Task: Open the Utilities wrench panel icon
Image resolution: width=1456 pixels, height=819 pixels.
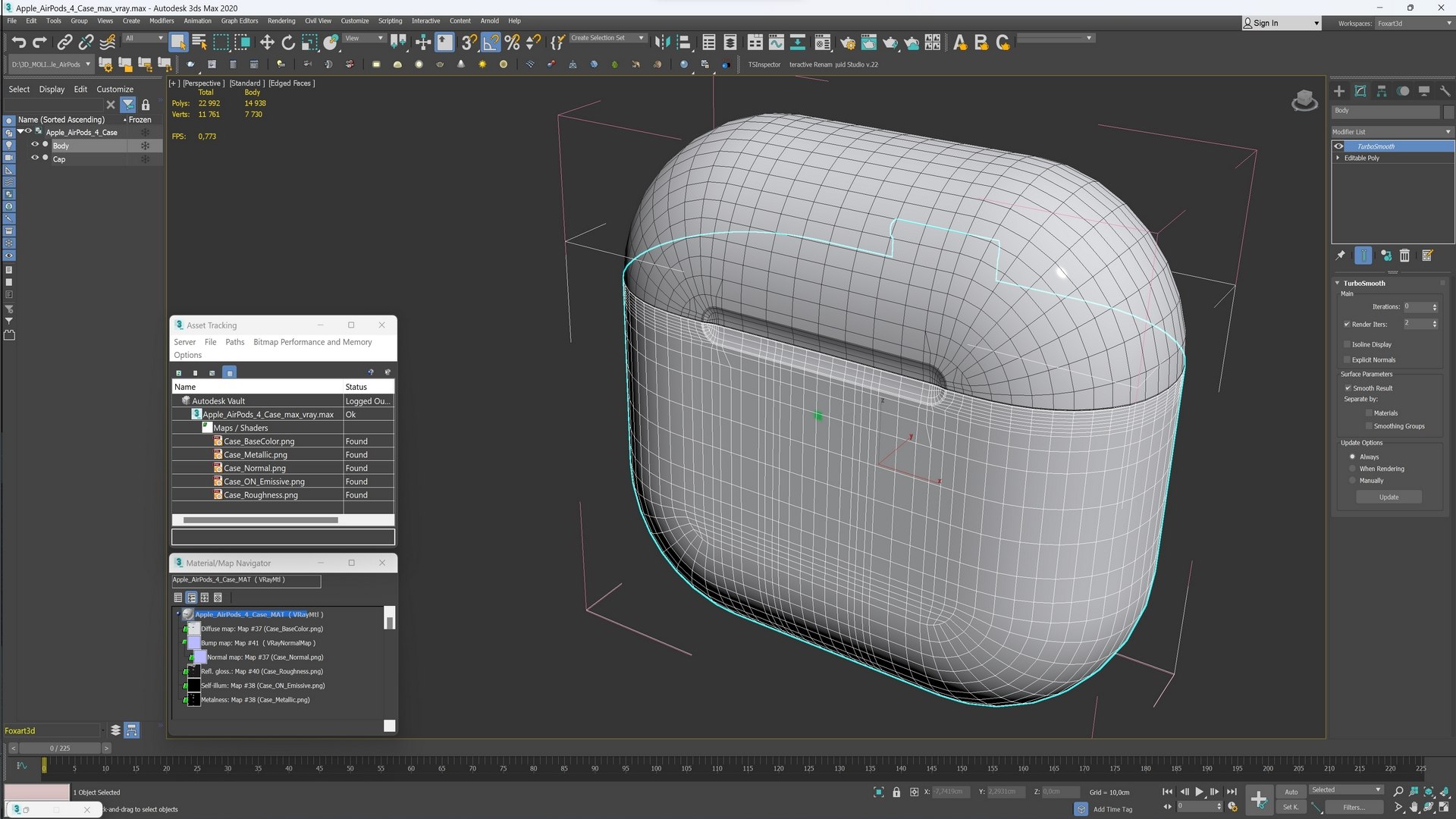Action: pyautogui.click(x=1445, y=91)
